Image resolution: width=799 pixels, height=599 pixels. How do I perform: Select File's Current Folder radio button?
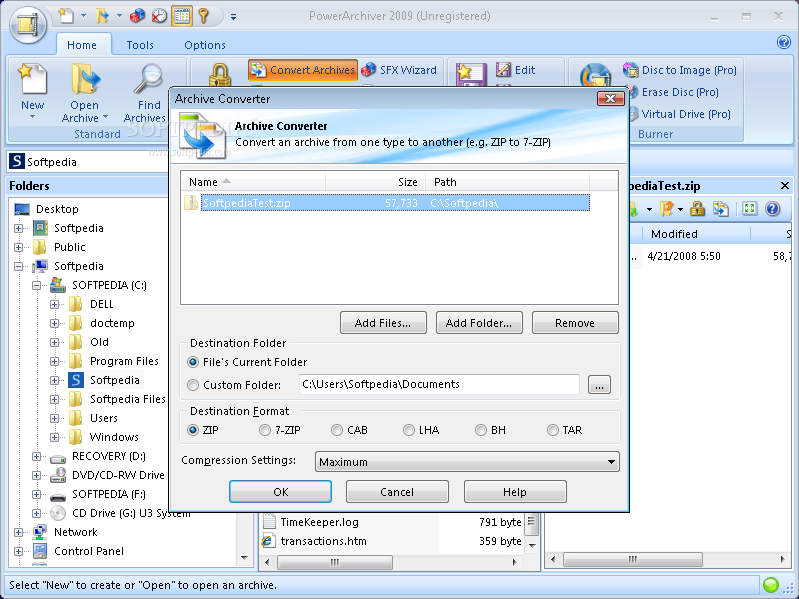coord(193,362)
